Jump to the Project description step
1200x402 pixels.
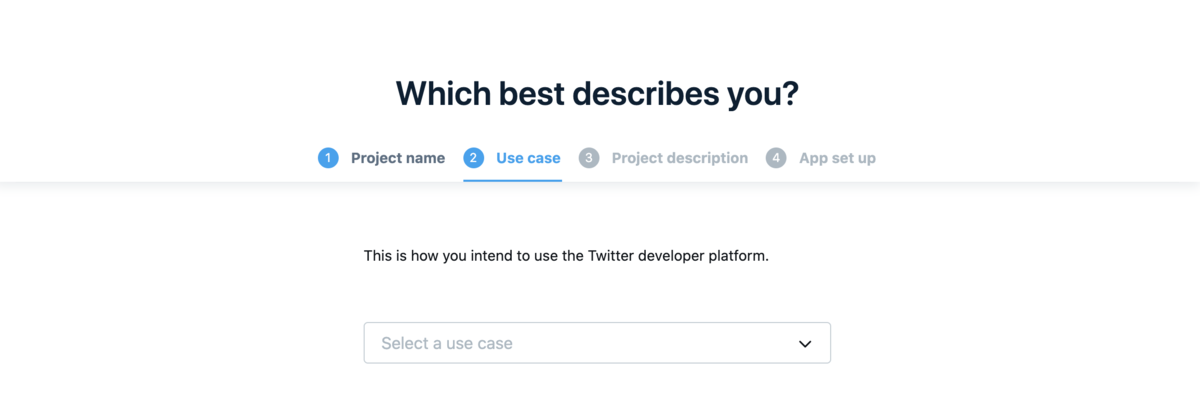pos(679,158)
